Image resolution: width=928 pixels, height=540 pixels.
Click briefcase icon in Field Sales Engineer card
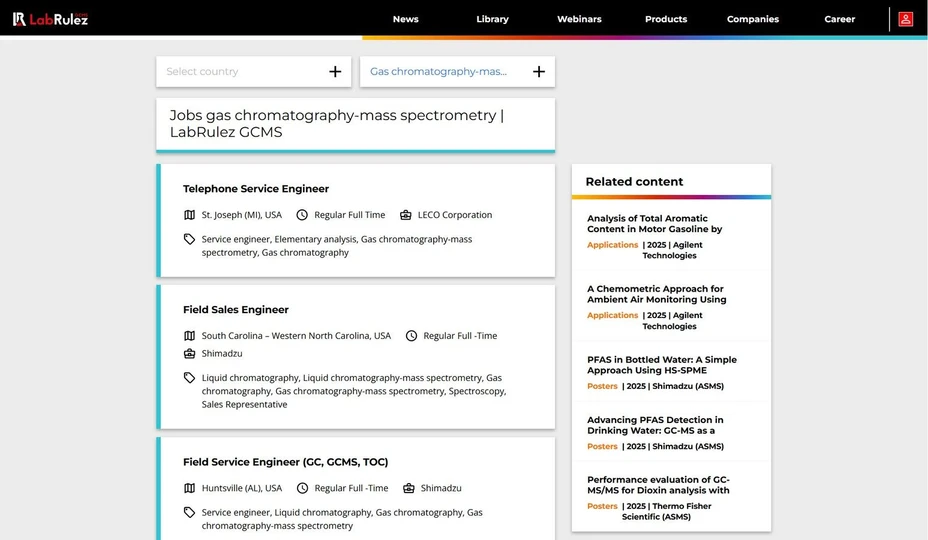pos(189,353)
